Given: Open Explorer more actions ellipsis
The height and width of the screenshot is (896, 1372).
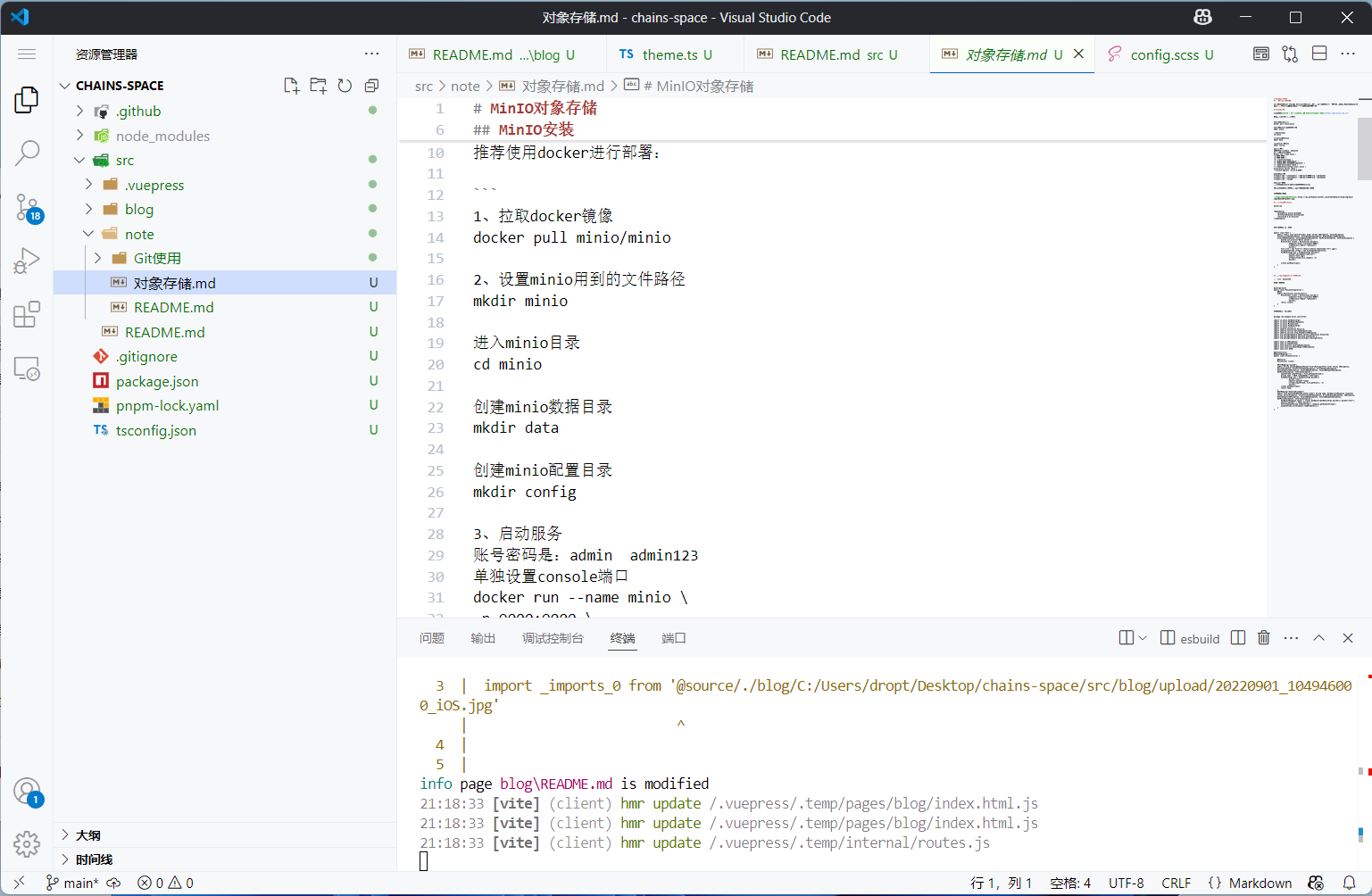Looking at the screenshot, I should coord(371,54).
